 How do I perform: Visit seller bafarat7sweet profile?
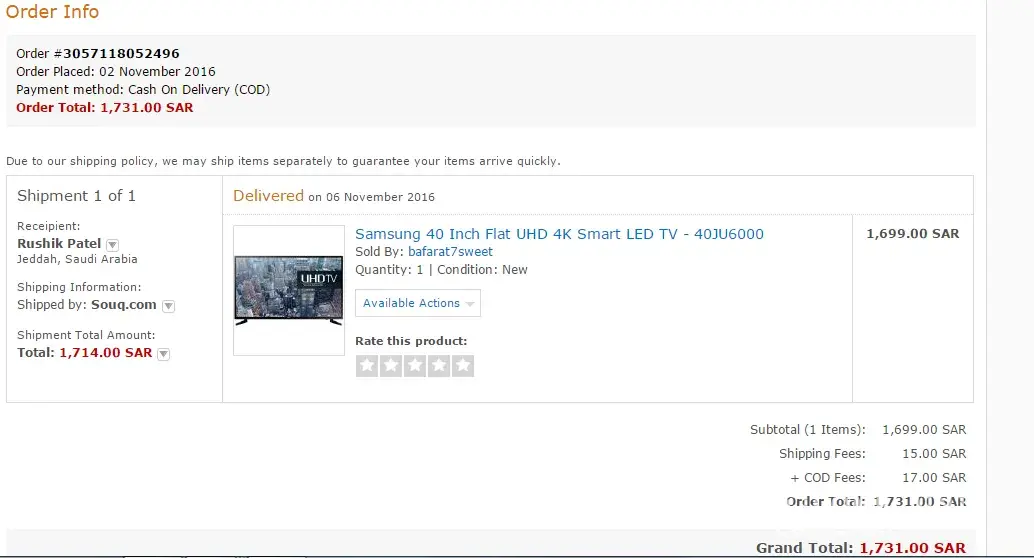tap(450, 251)
